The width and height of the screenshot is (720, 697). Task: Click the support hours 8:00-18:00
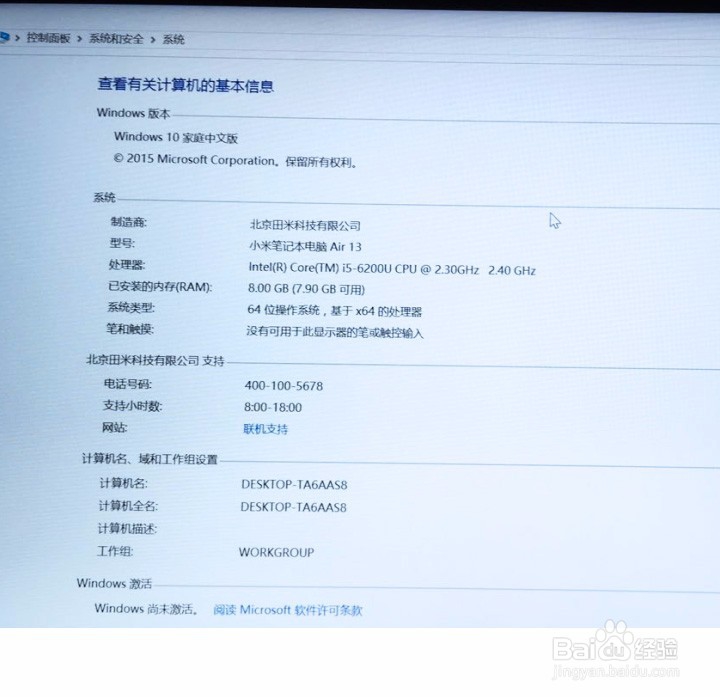273,407
